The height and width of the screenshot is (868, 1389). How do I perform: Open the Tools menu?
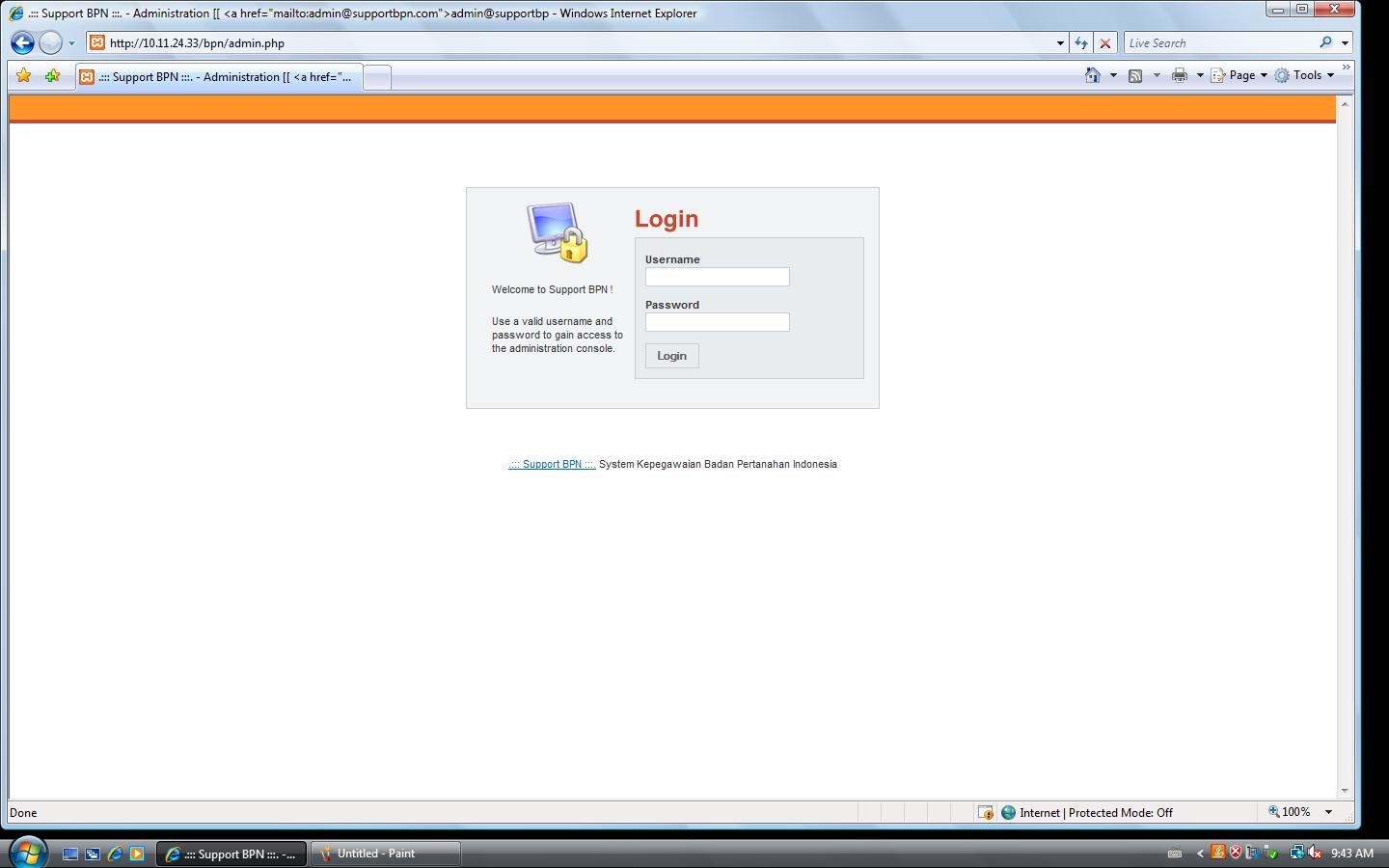click(x=1304, y=75)
